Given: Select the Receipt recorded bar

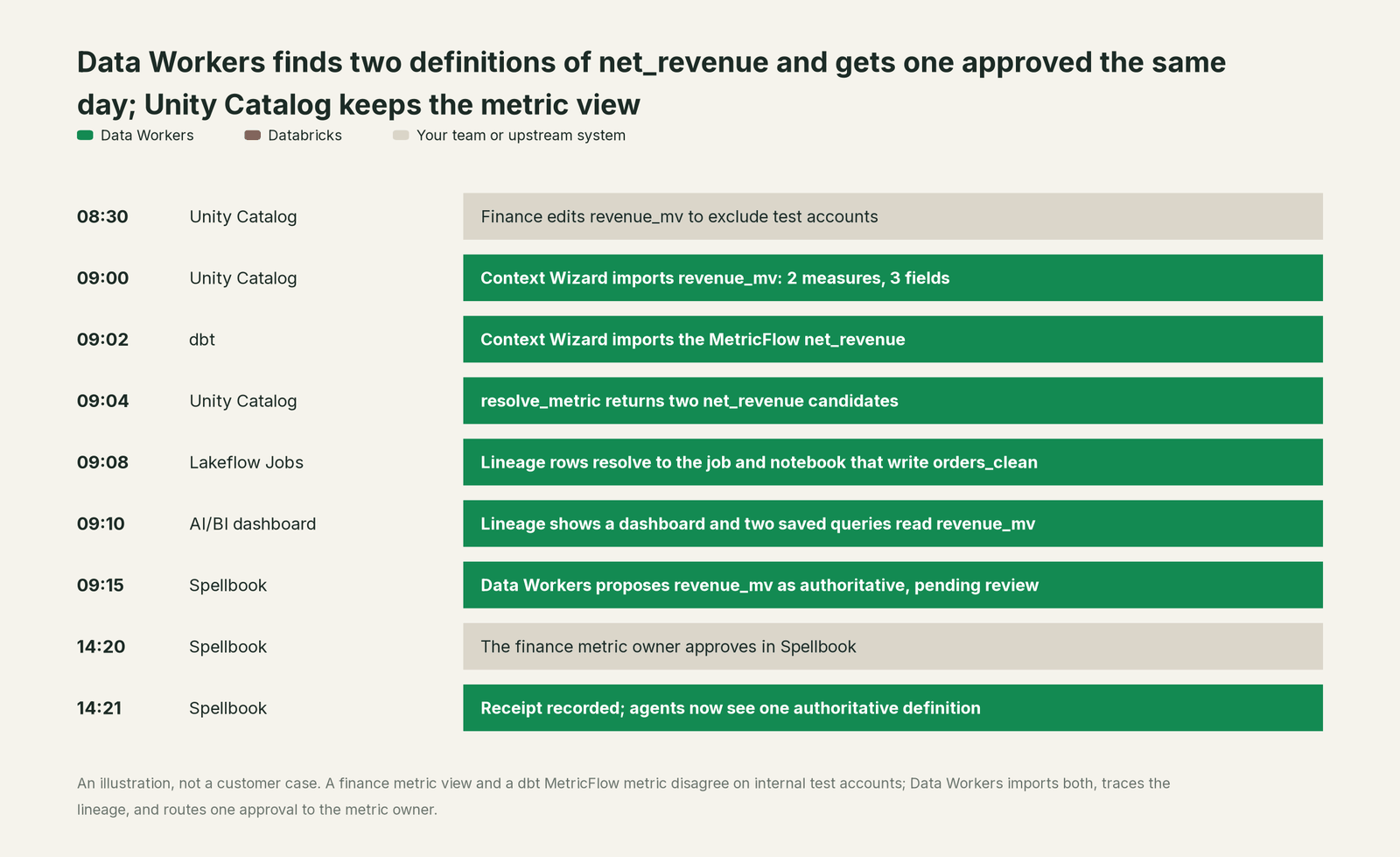Looking at the screenshot, I should (892, 708).
